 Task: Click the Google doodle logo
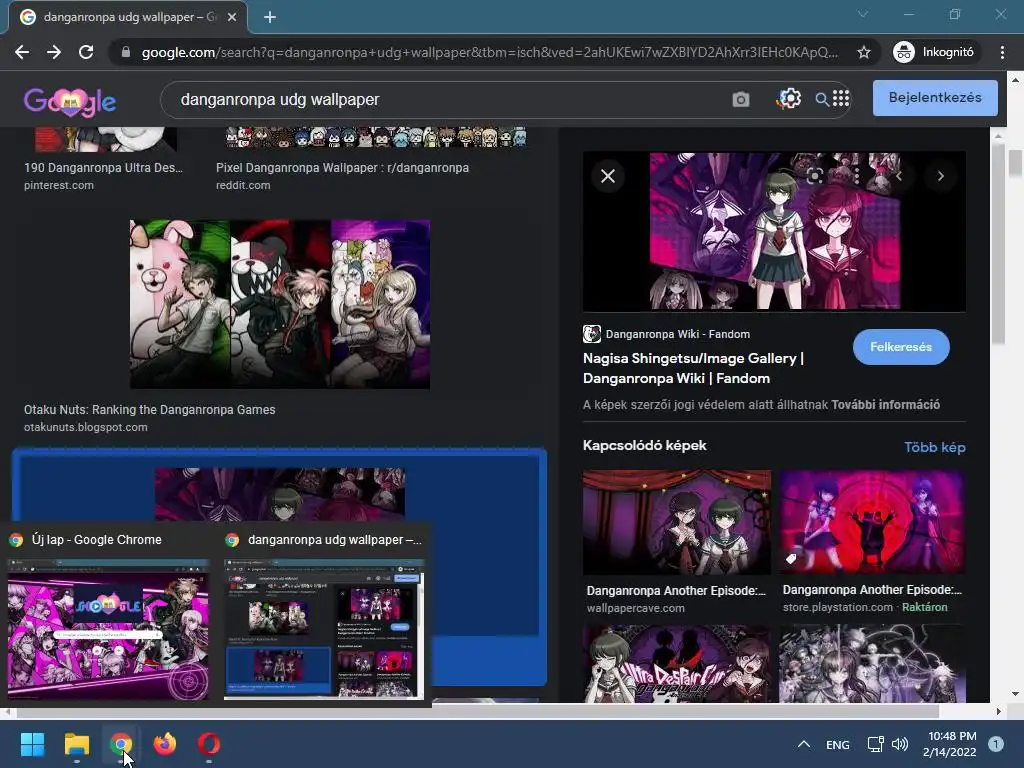70,101
